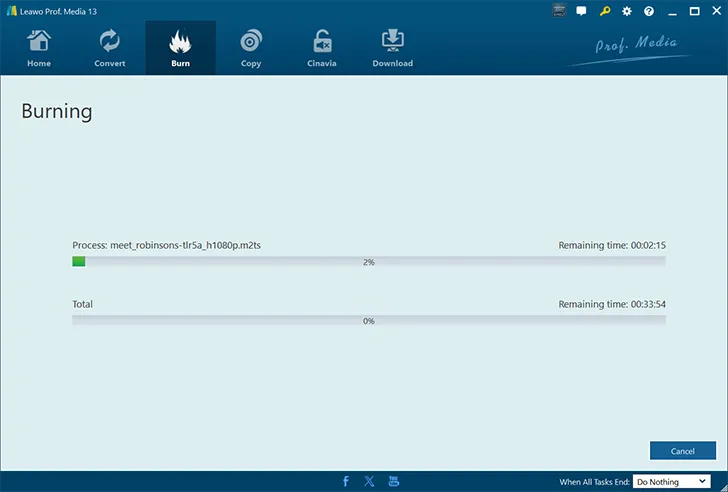Image resolution: width=728 pixels, height=492 pixels.
Task: Open the X (Twitter) footer link
Action: tap(369, 481)
